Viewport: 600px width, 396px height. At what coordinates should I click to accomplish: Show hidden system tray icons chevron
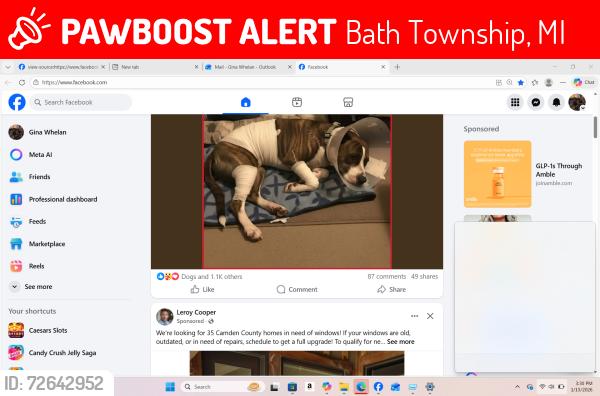pyautogui.click(x=517, y=387)
